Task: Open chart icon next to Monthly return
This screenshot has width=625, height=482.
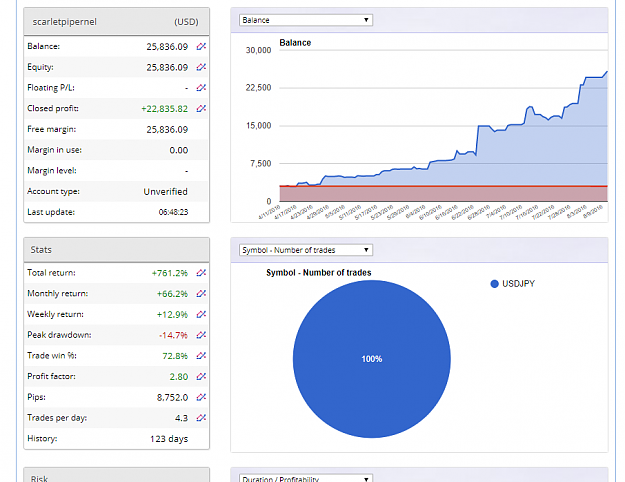Action: click(201, 294)
